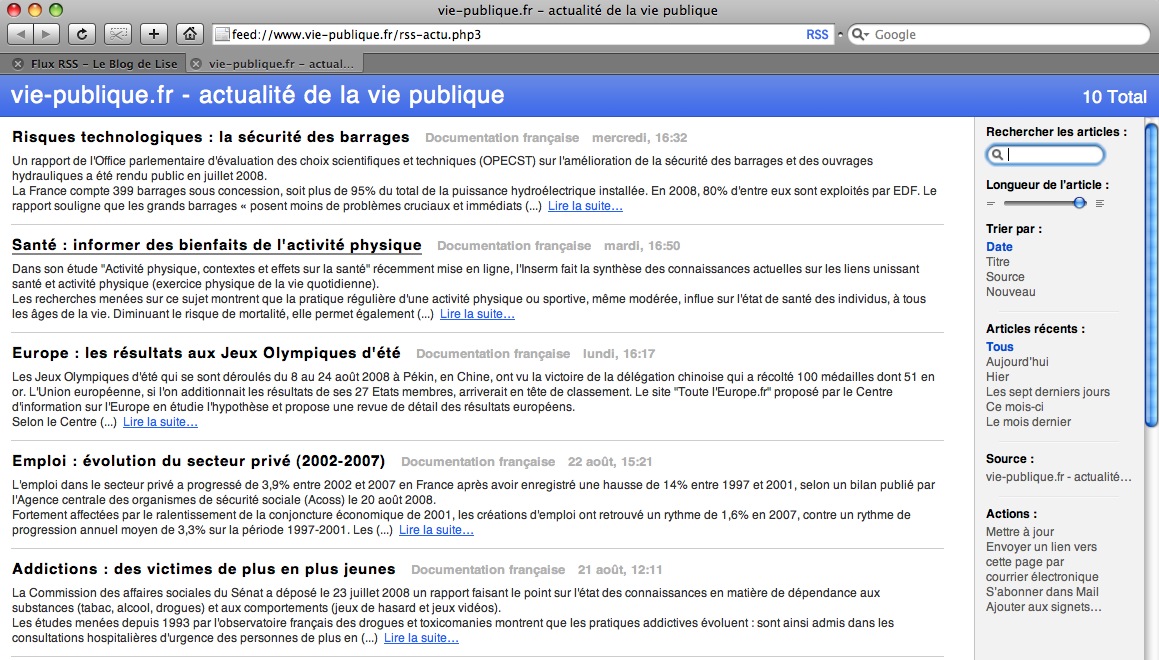The image size is (1159, 660).
Task: Click the Forward navigation arrow
Action: click(47, 34)
